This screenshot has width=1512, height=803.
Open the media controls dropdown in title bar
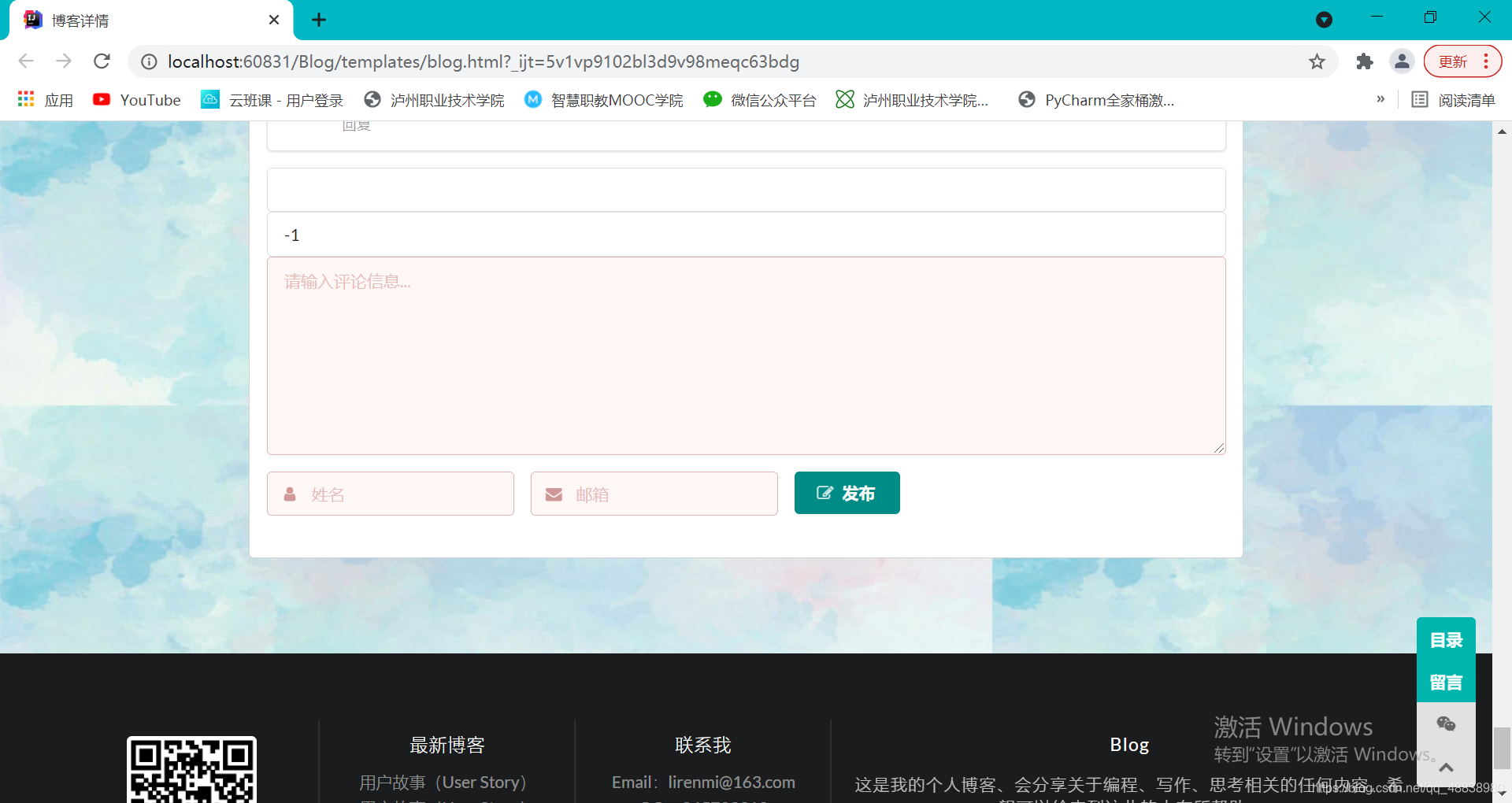coord(1324,19)
